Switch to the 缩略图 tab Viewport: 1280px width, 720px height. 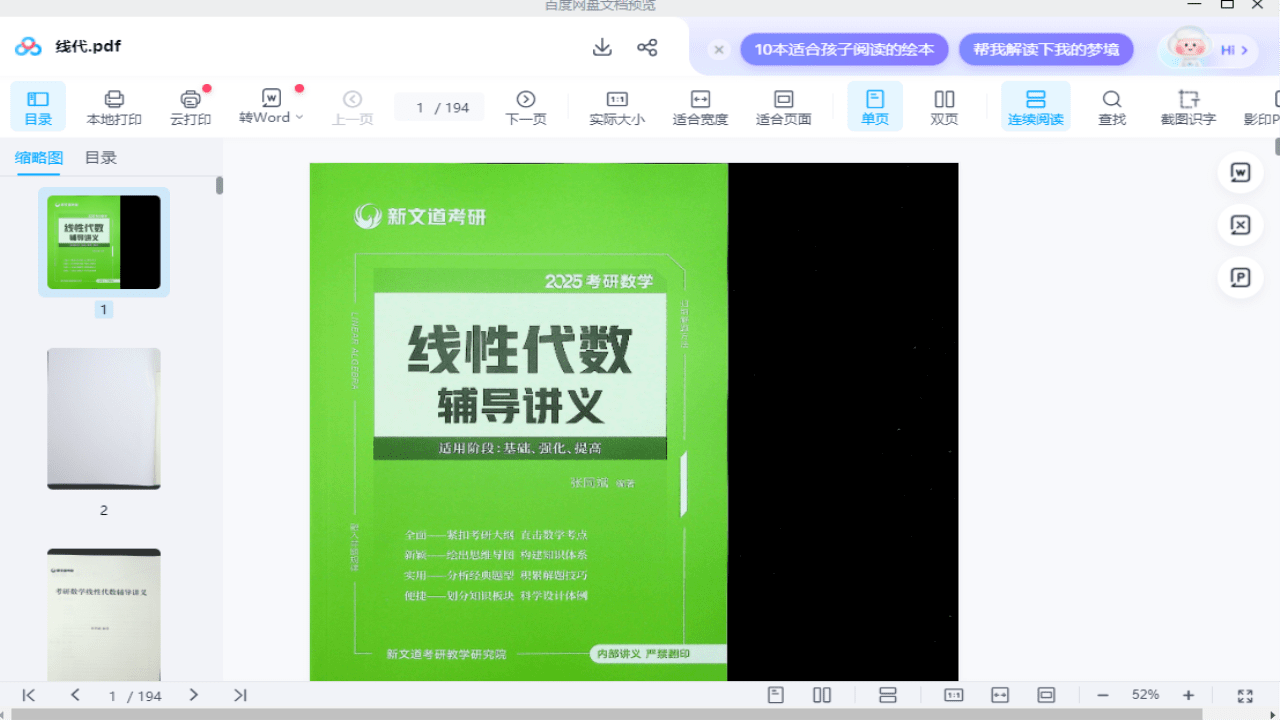click(38, 158)
